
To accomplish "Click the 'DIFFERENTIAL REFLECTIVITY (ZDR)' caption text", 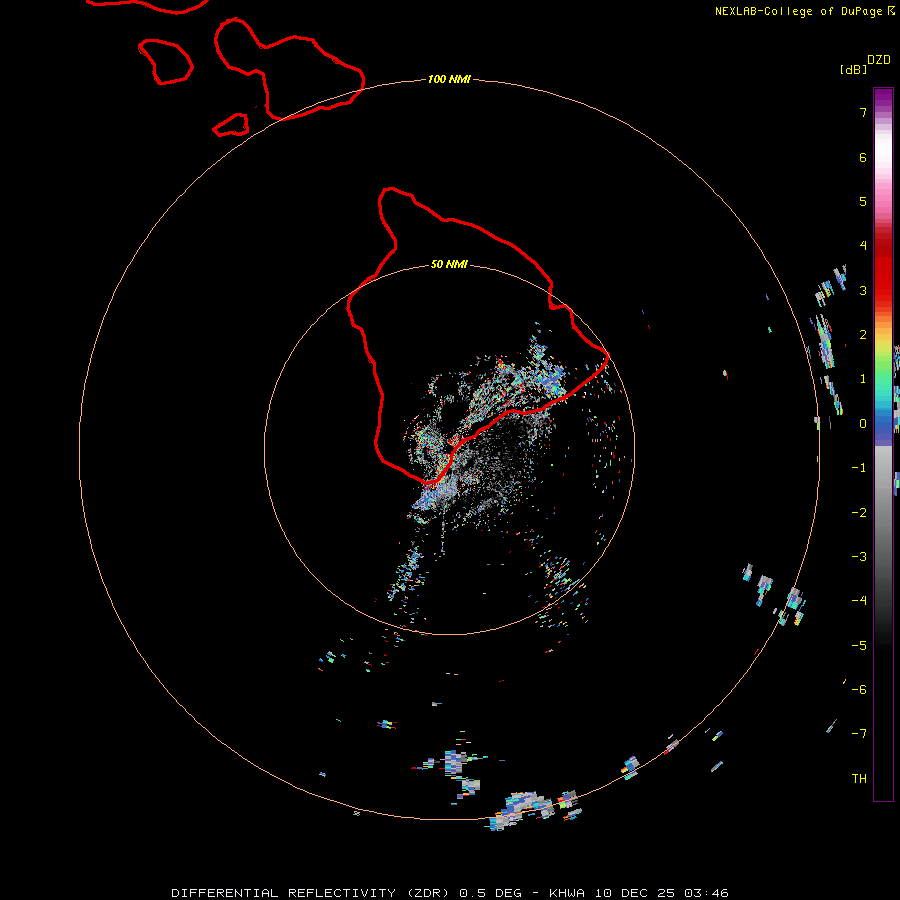I will pos(311,893).
